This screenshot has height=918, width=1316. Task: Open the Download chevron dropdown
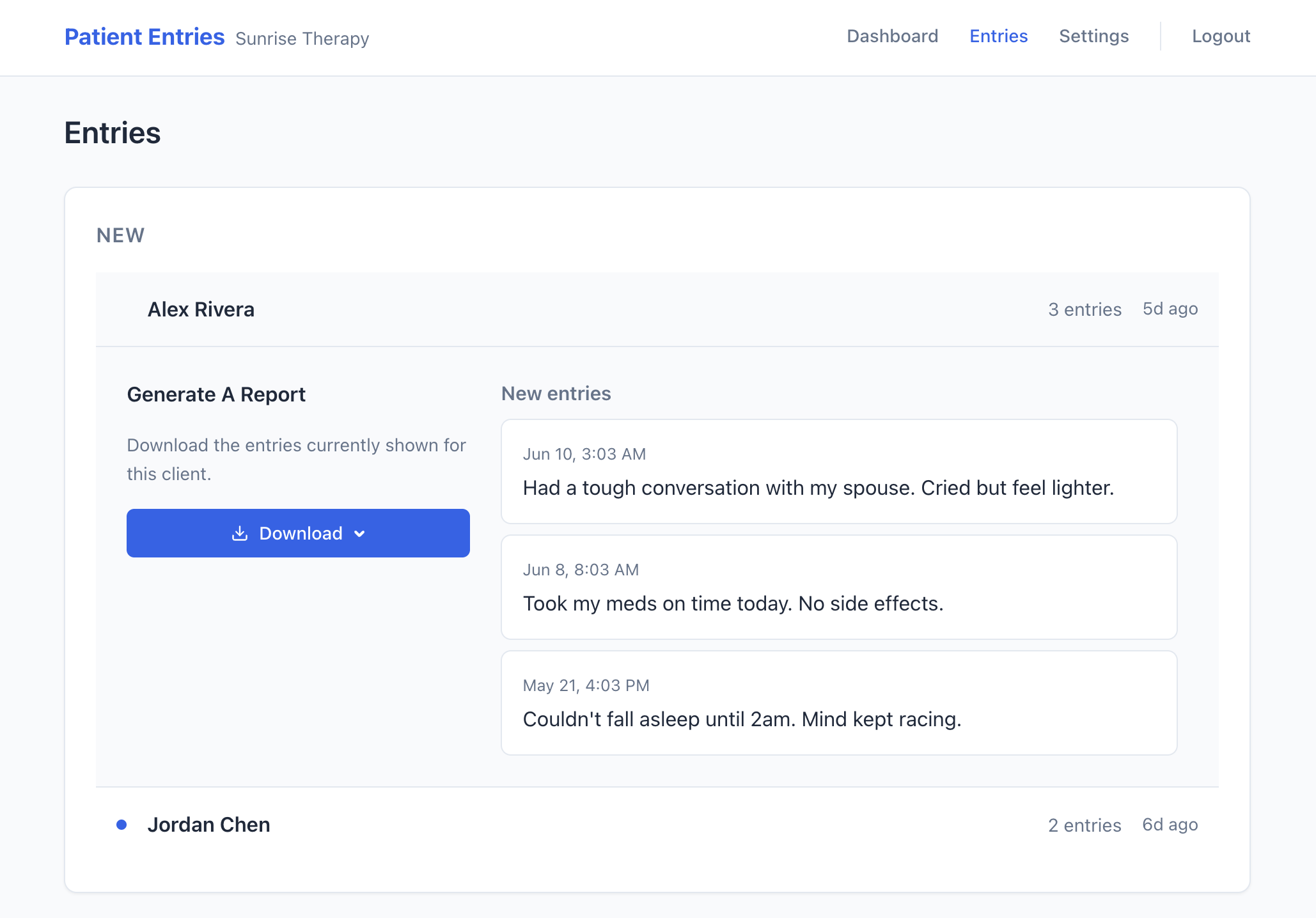point(359,534)
